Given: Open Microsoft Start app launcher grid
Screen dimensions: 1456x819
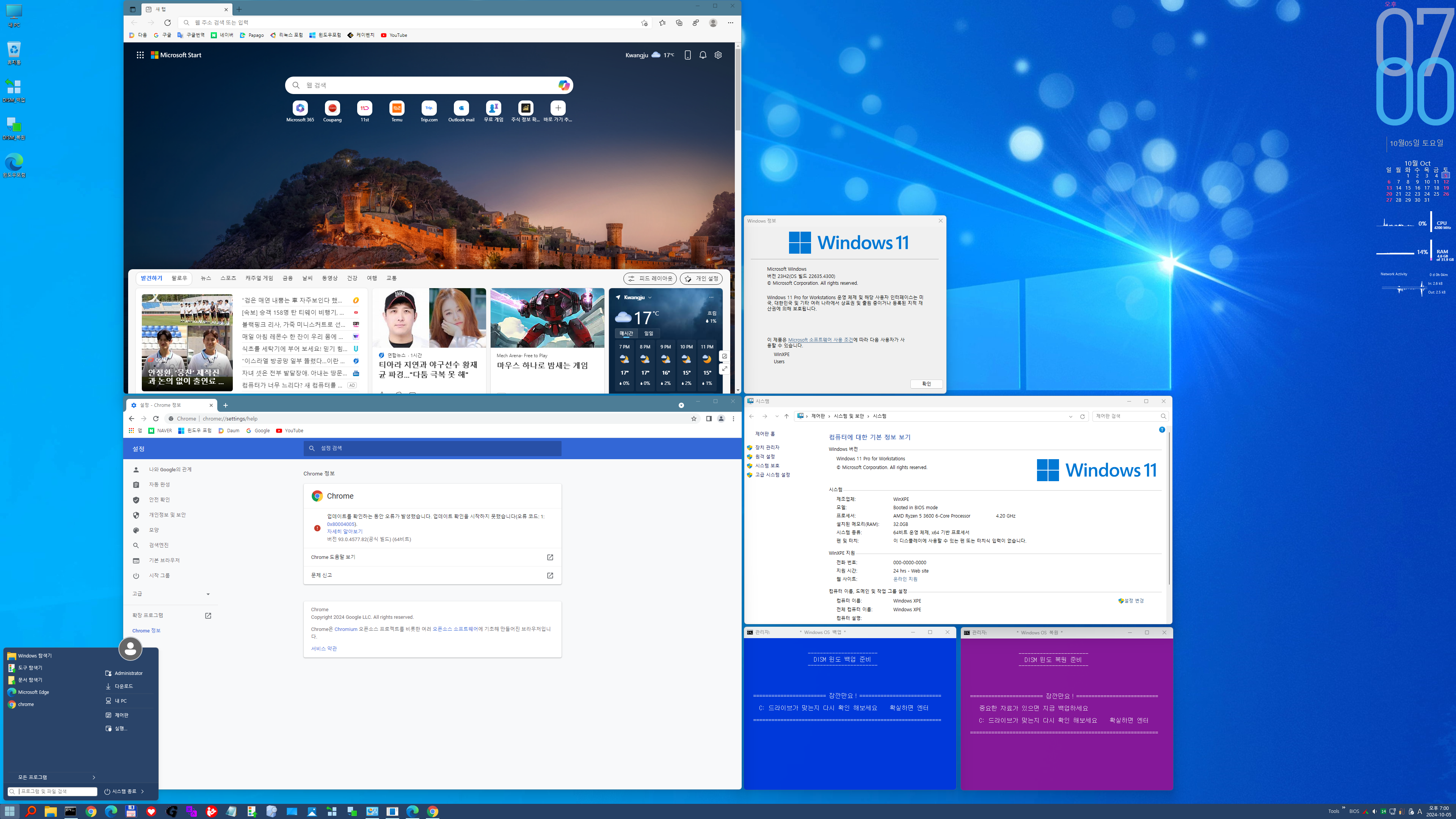Looking at the screenshot, I should tap(140, 55).
